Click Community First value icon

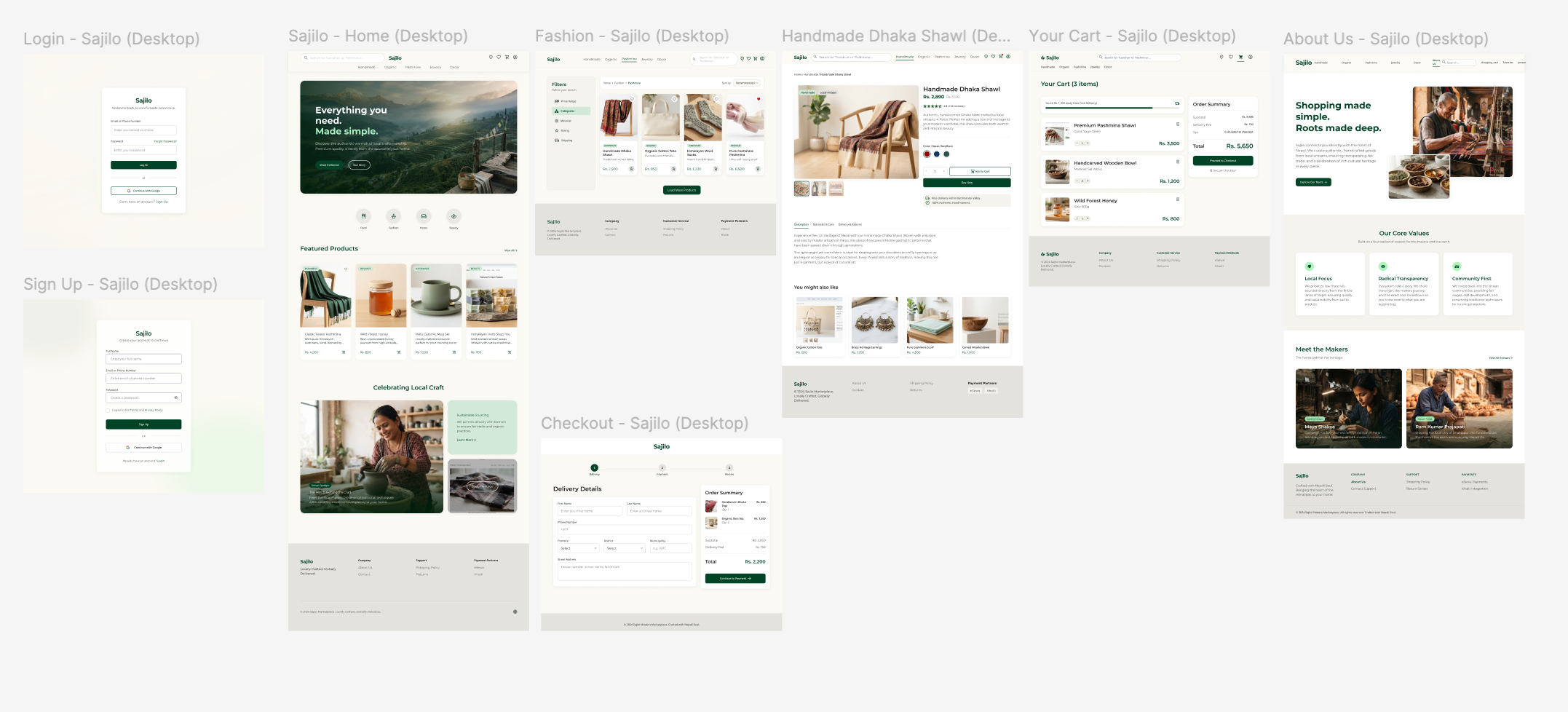(1457, 266)
